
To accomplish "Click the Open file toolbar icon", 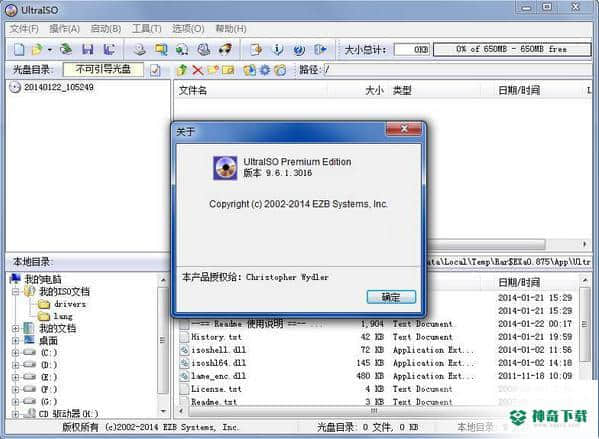I will (x=37, y=49).
